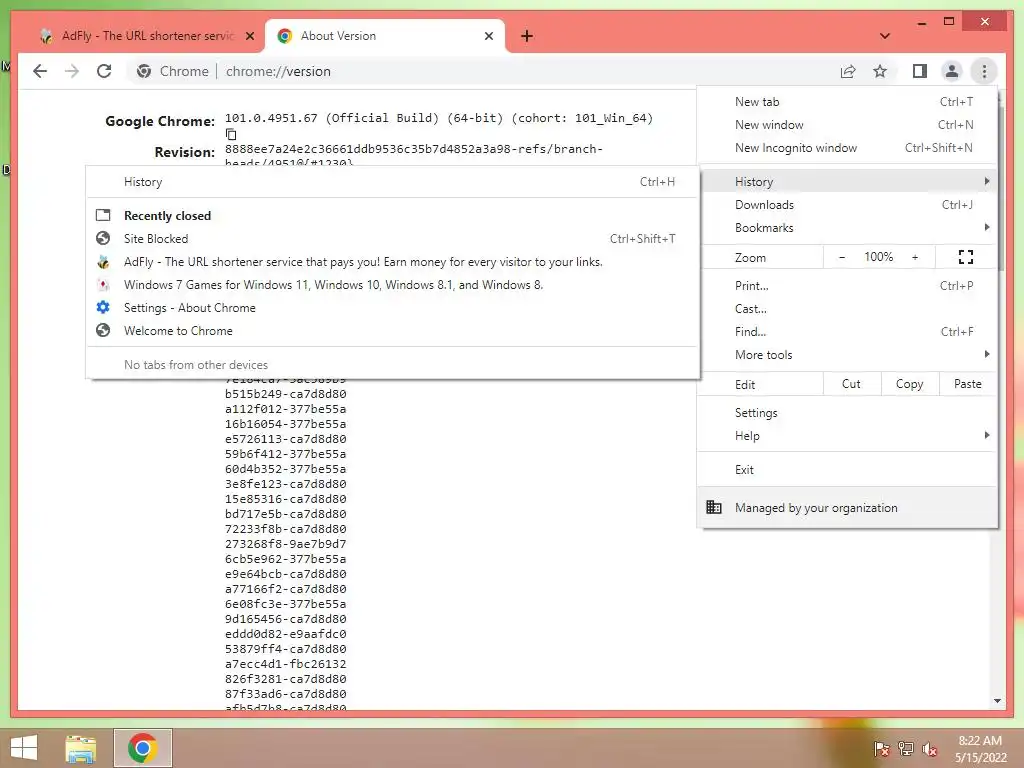Copy version string using the copy icon
This screenshot has height=768, width=1024.
pos(231,134)
